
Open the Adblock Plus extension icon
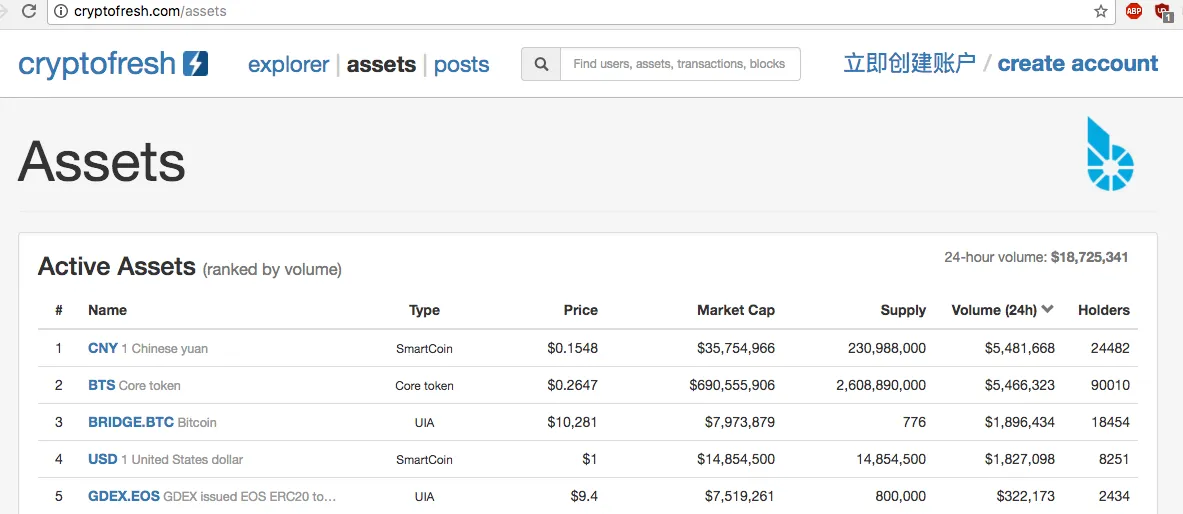click(x=1133, y=11)
